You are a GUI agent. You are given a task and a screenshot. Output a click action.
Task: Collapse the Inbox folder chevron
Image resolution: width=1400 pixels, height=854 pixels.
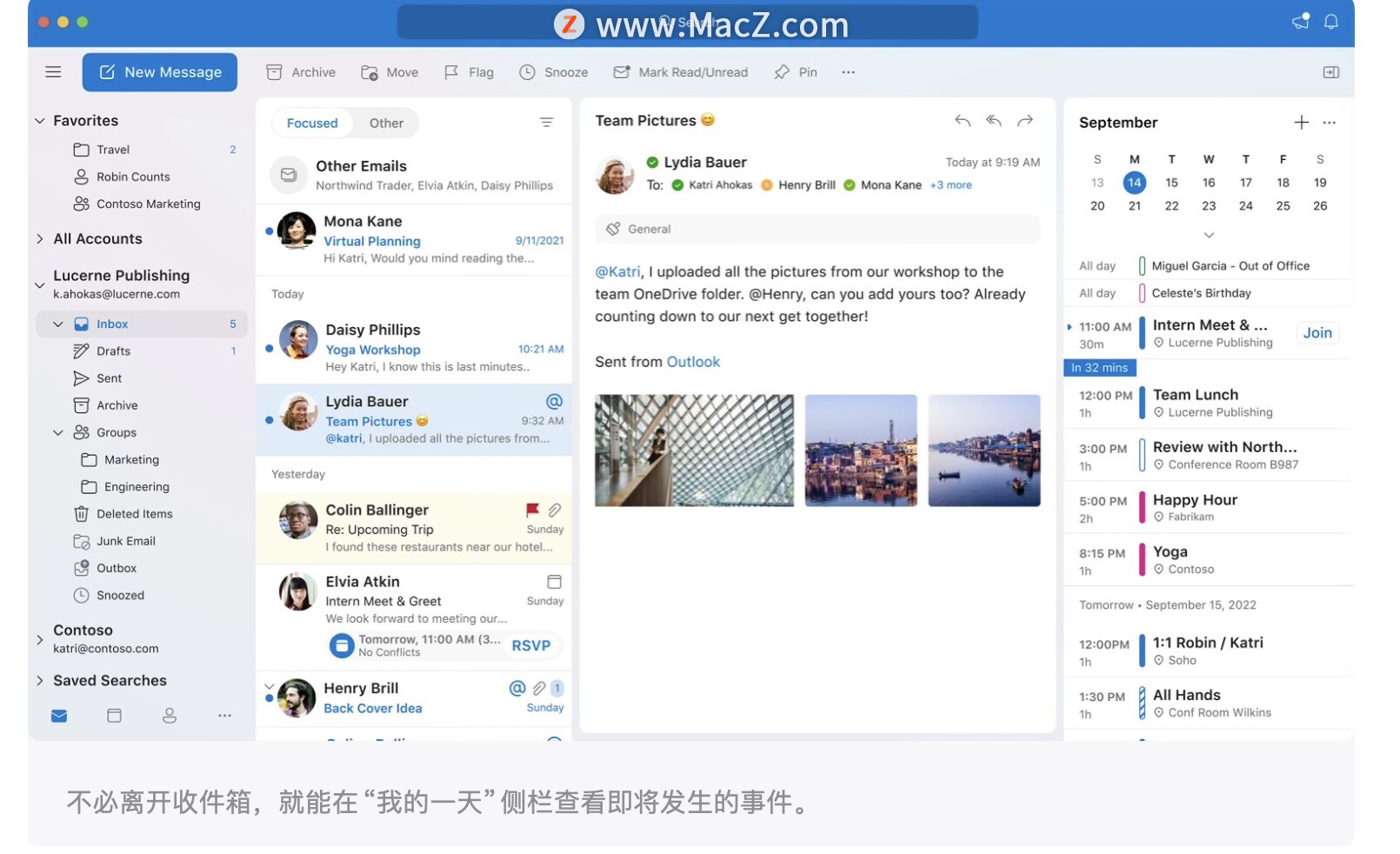(58, 324)
